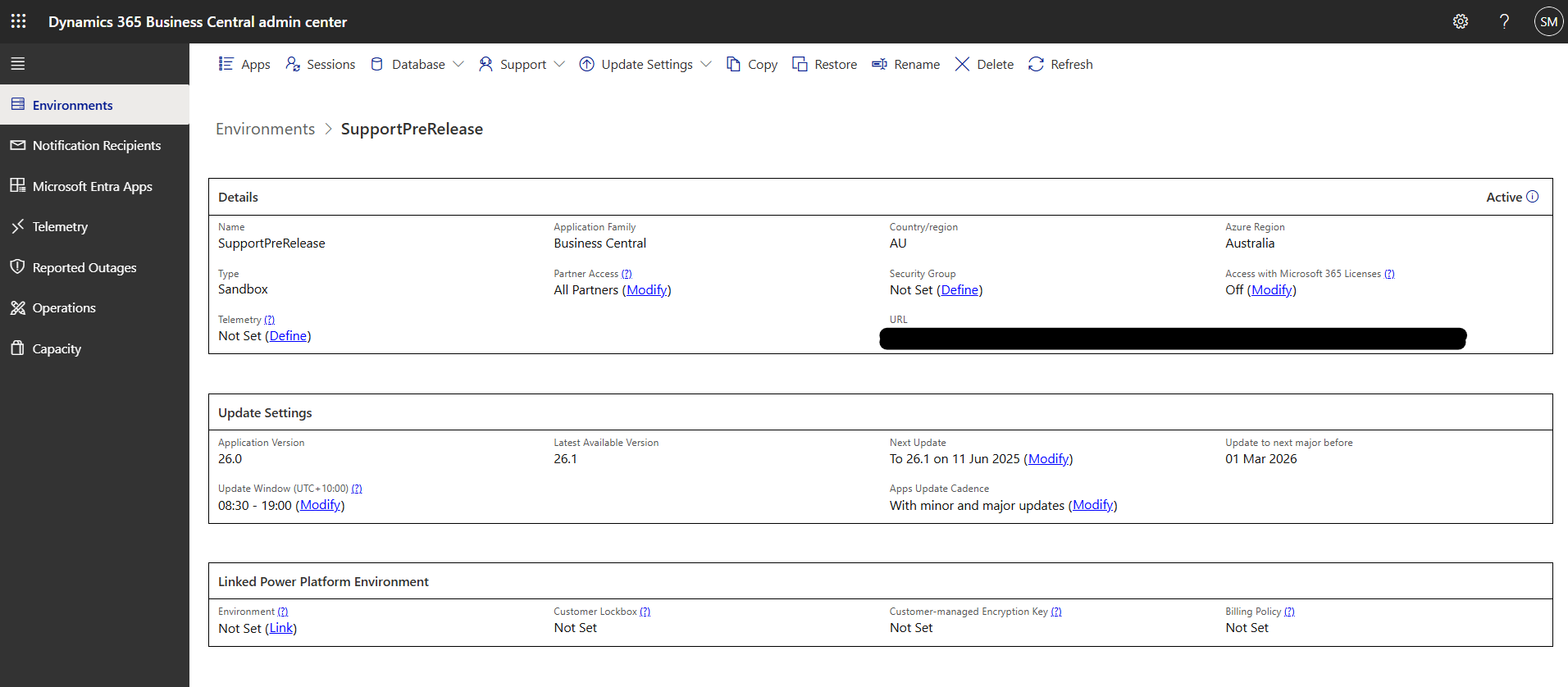Link a Power Platform environment
The width and height of the screenshot is (1568, 687).
[x=280, y=628]
